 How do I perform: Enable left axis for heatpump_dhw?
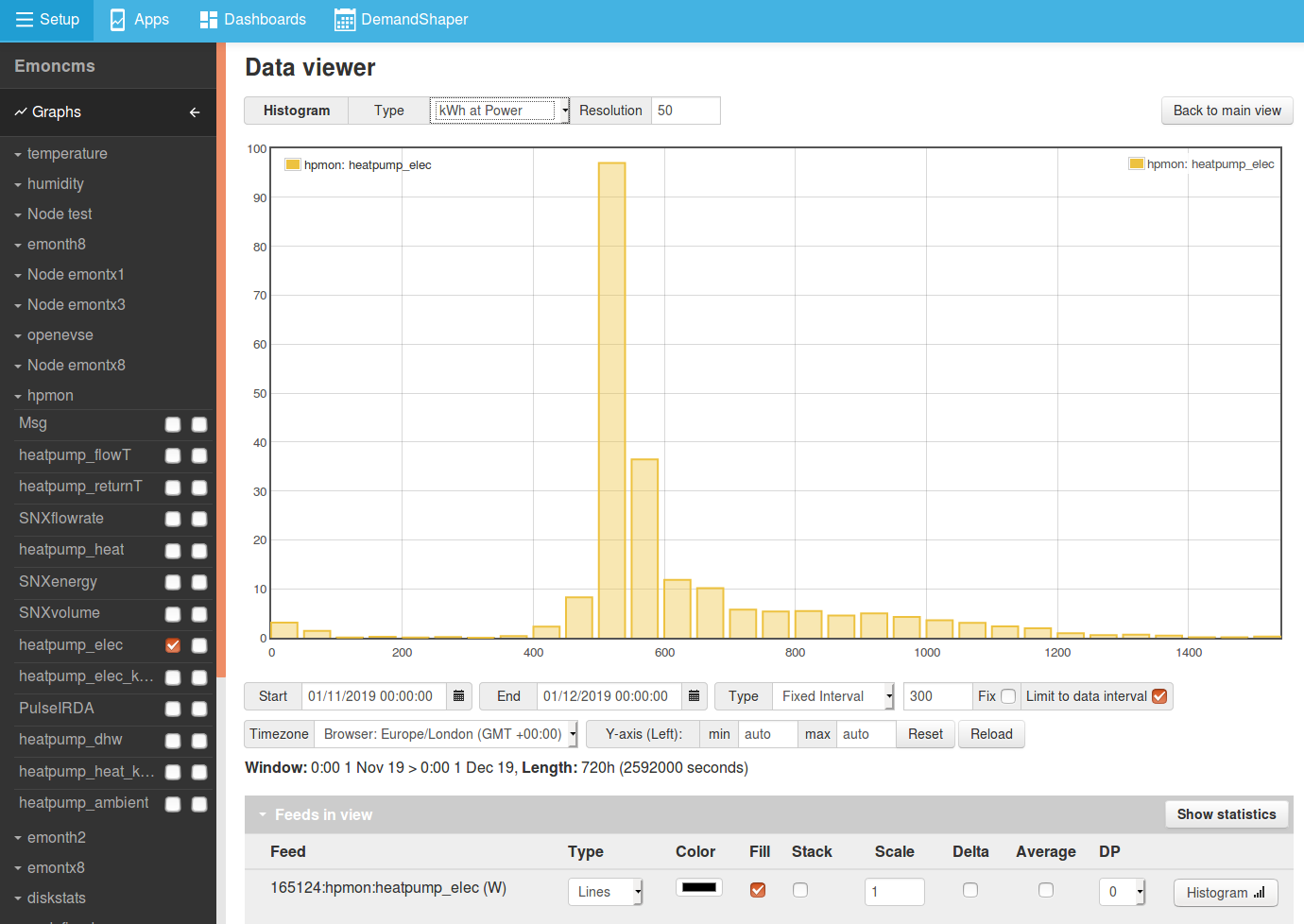click(x=173, y=741)
